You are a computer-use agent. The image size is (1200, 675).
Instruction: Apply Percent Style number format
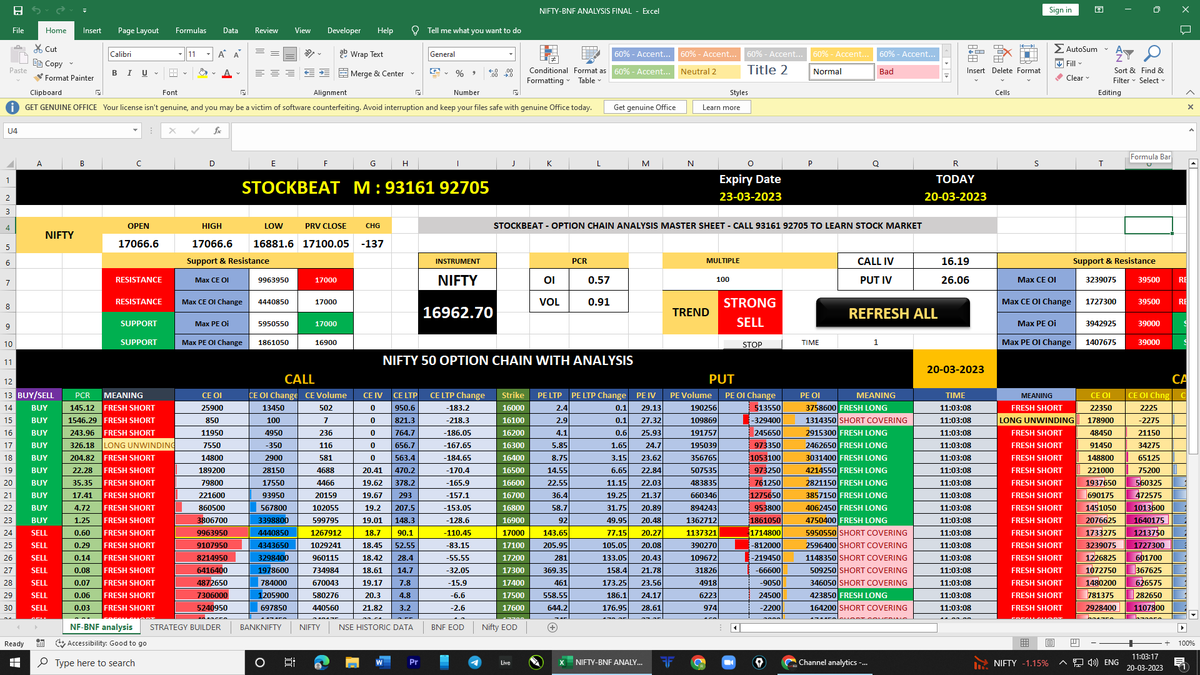(x=458, y=73)
